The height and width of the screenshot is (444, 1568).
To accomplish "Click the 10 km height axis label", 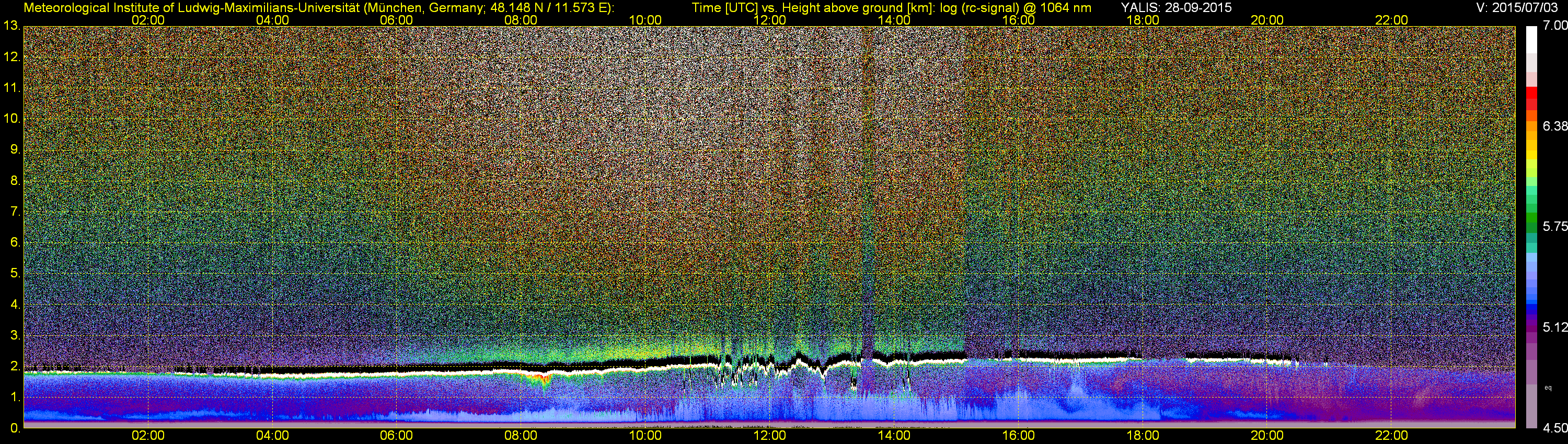I will pos(12,119).
